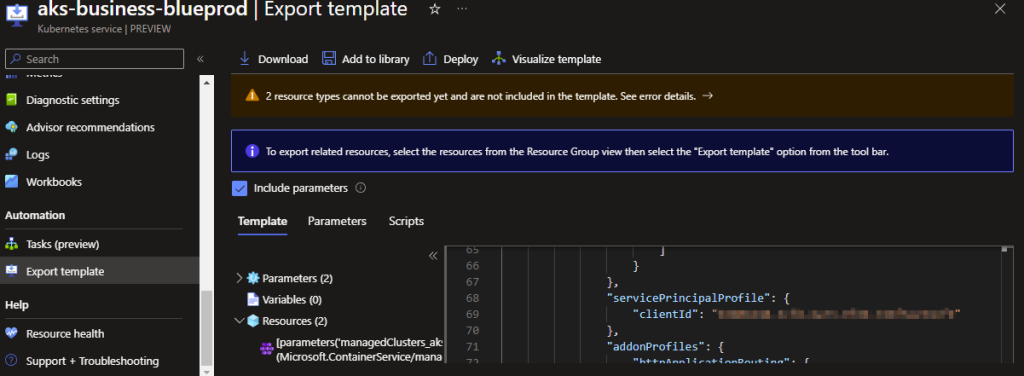Favorite the resource with the star icon

tap(434, 10)
